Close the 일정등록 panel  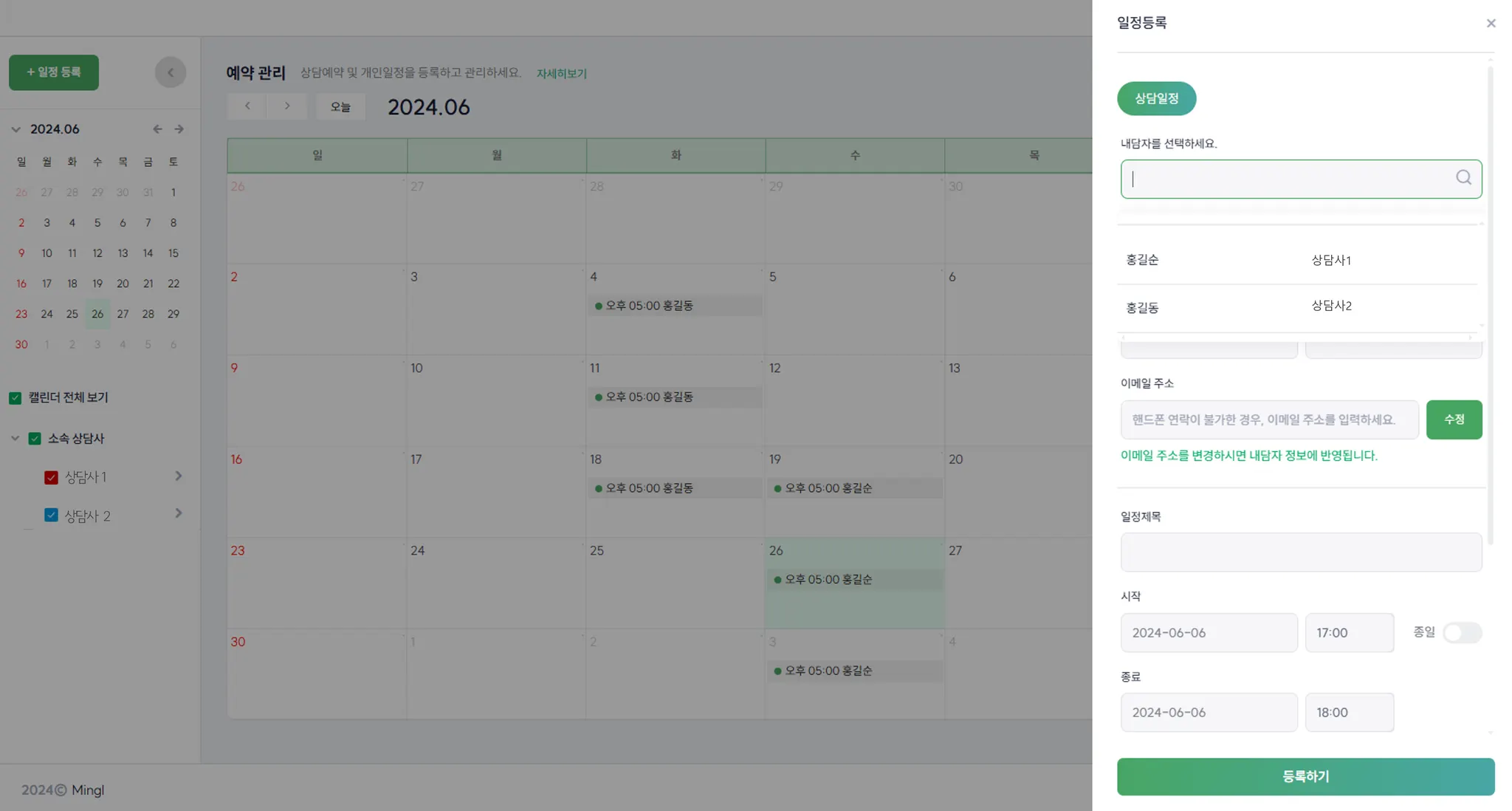pyautogui.click(x=1491, y=24)
